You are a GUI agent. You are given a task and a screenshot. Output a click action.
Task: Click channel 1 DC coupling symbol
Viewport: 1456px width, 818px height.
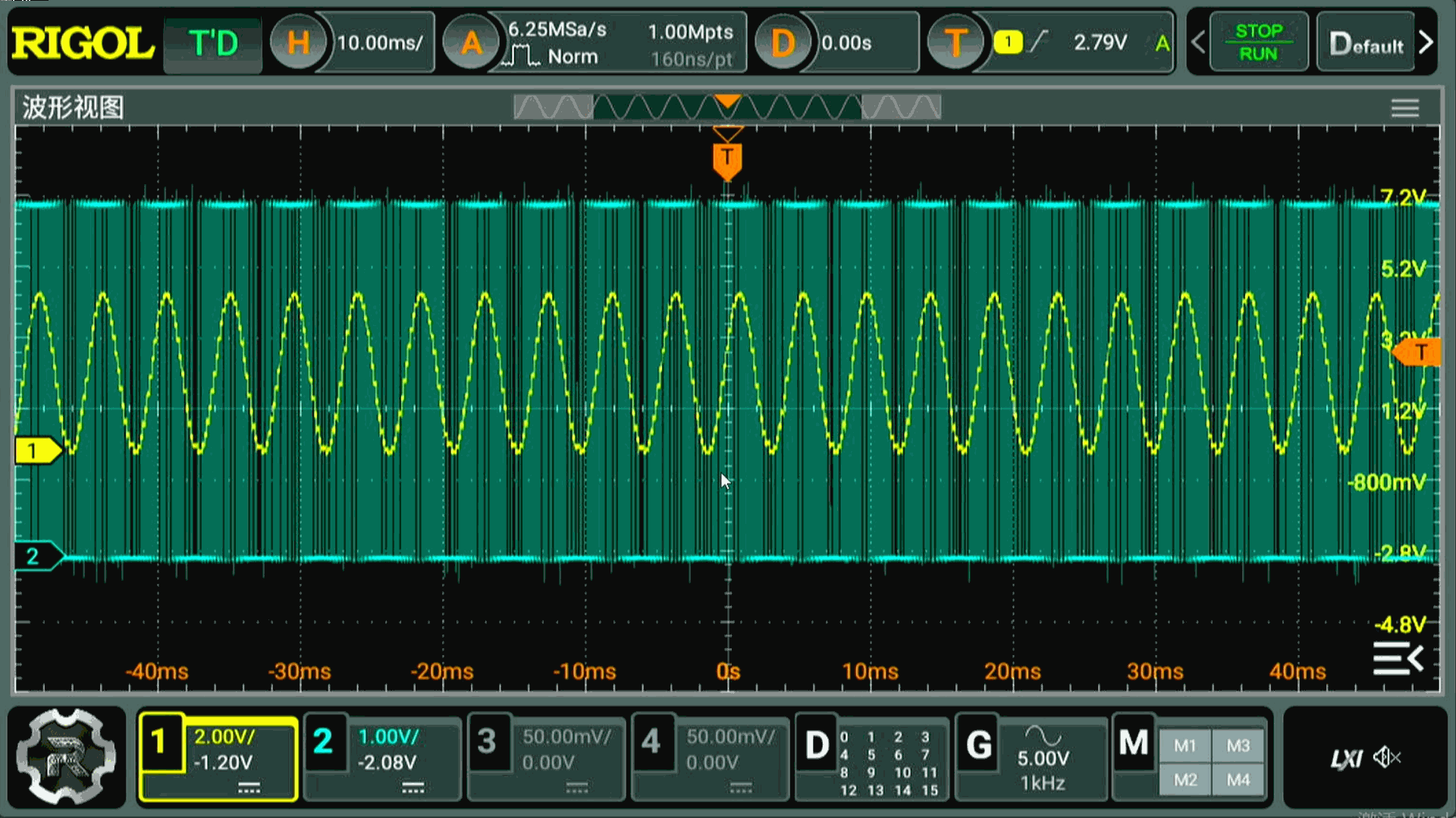[x=249, y=788]
